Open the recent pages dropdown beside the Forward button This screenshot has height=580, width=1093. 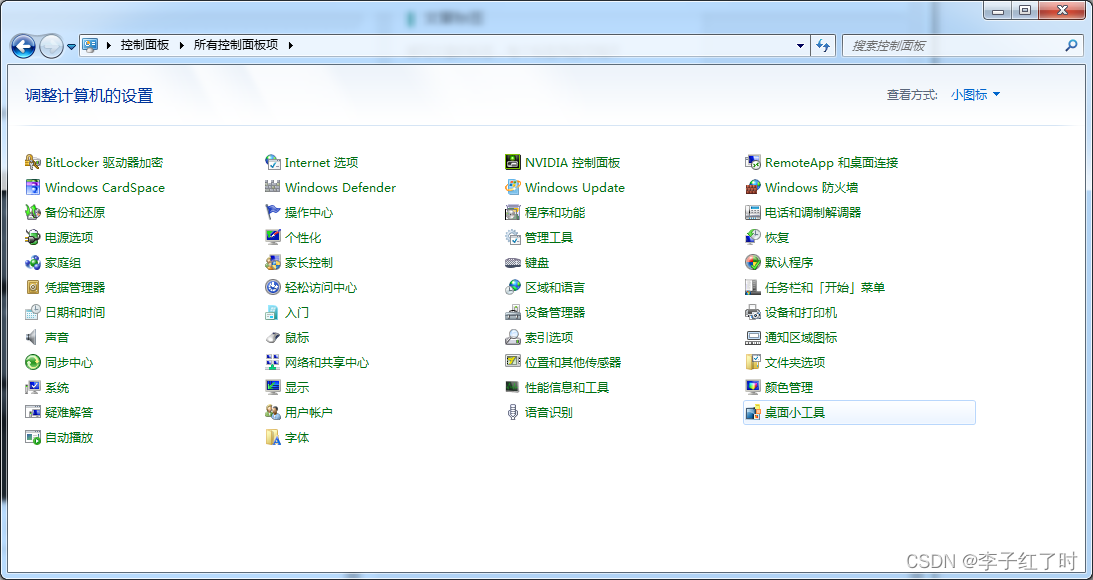pyautogui.click(x=71, y=47)
